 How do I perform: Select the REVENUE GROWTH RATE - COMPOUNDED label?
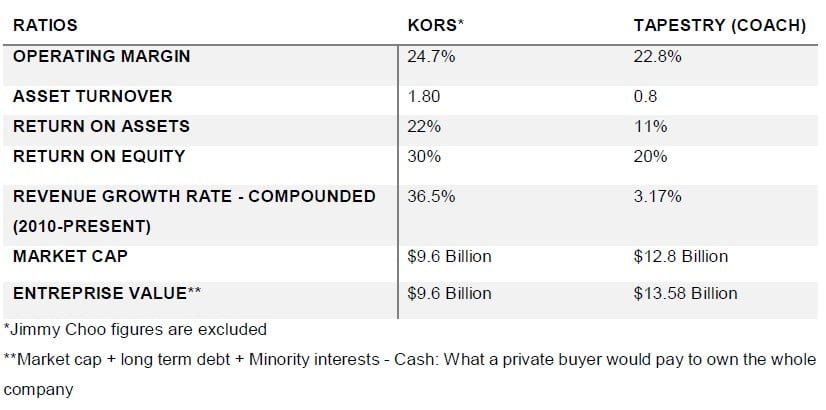(194, 196)
